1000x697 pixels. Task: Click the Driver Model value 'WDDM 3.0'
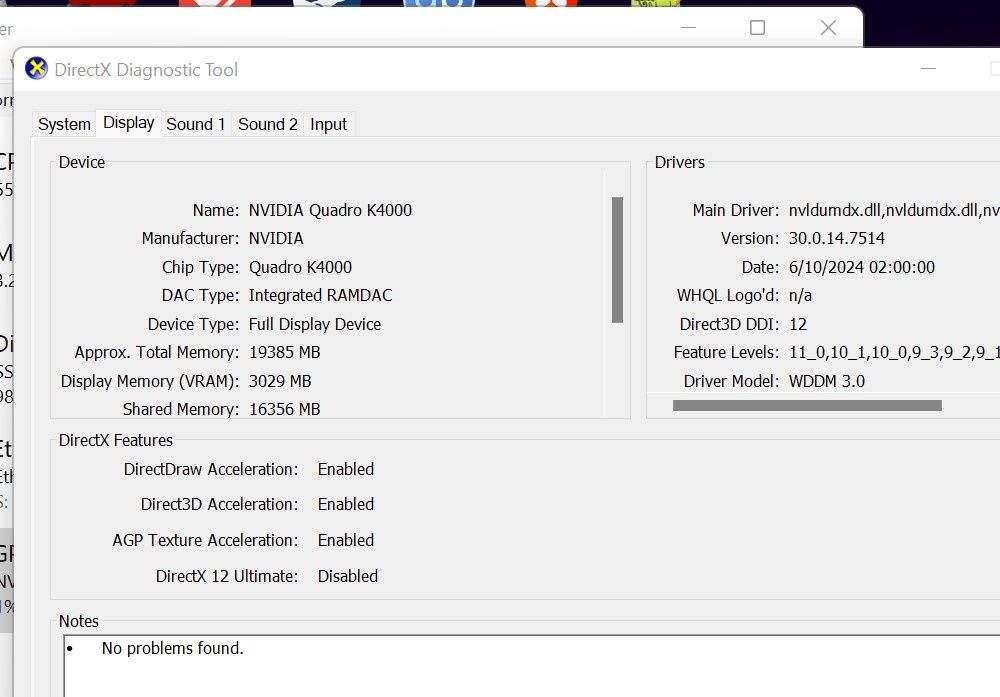[827, 381]
